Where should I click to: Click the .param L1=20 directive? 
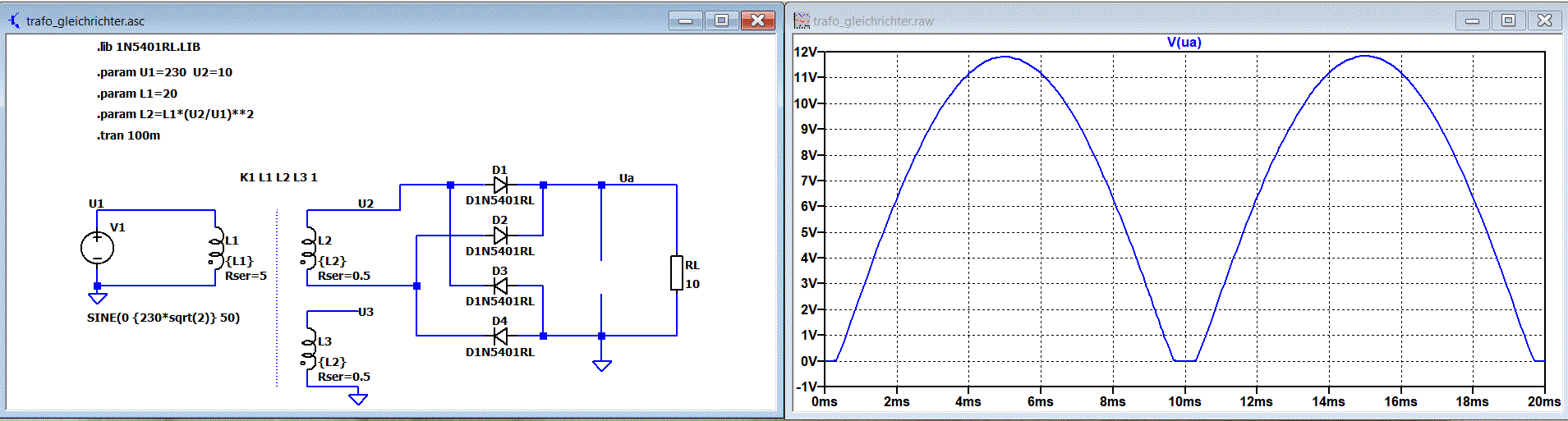coord(137,94)
